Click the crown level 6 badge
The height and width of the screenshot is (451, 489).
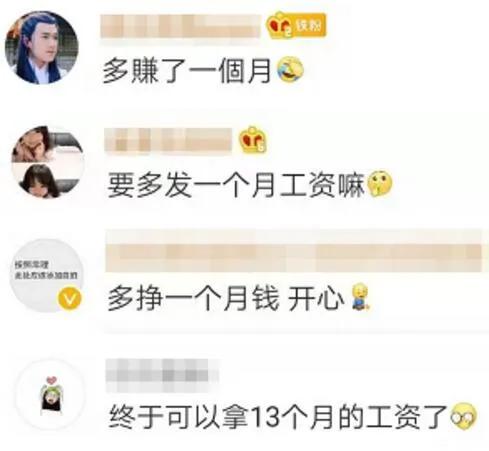[x=253, y=139]
